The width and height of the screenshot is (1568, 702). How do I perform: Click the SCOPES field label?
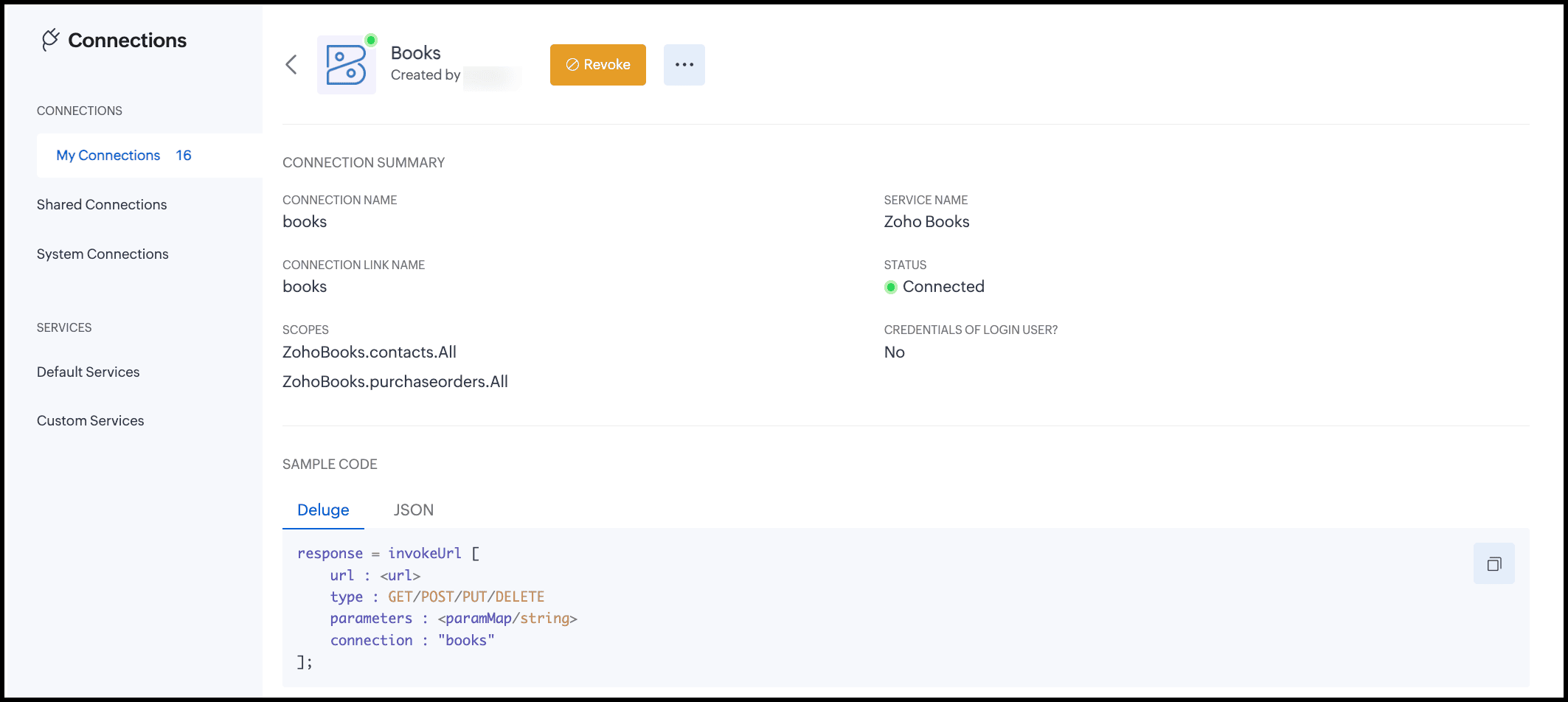click(305, 330)
